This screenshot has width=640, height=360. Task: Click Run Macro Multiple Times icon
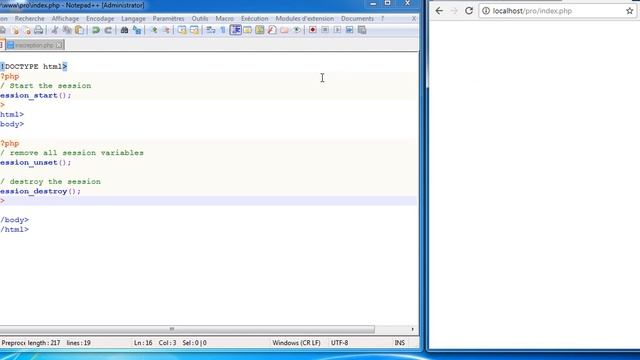coord(349,30)
